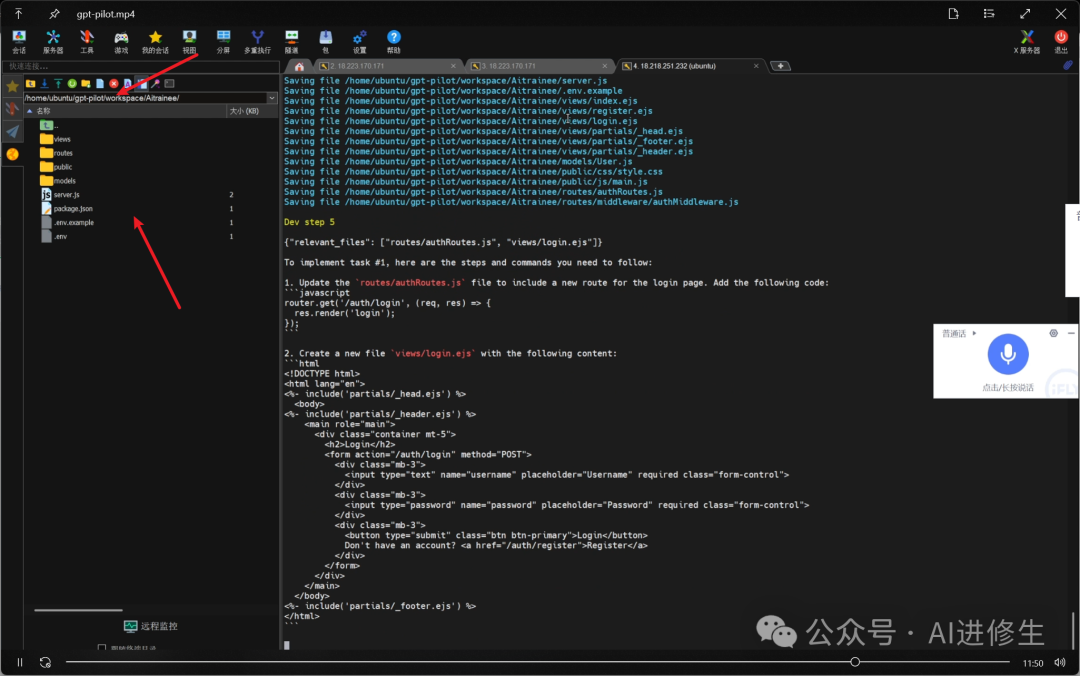1080x676 pixels.
Task: Select the 分屏 (Split) toolbar icon
Action: click(223, 42)
